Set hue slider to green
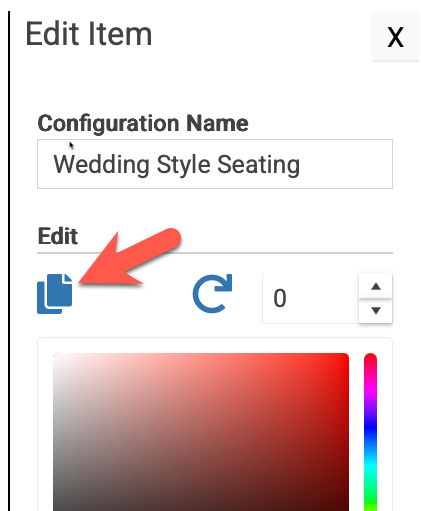Screen dimensions: 421x511 click(x=370, y=505)
